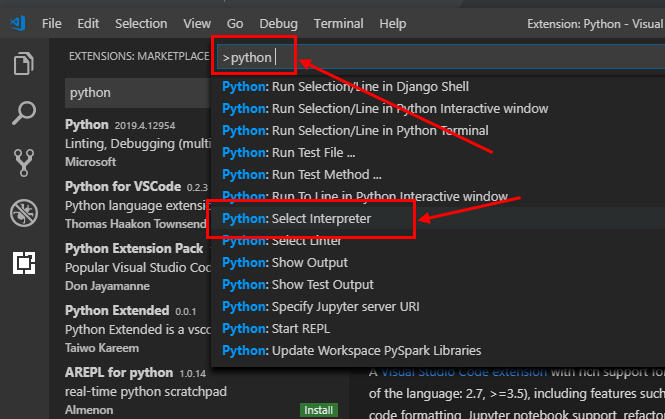Open the Terminal menu
Viewport: 665px width, 419px height.
338,24
